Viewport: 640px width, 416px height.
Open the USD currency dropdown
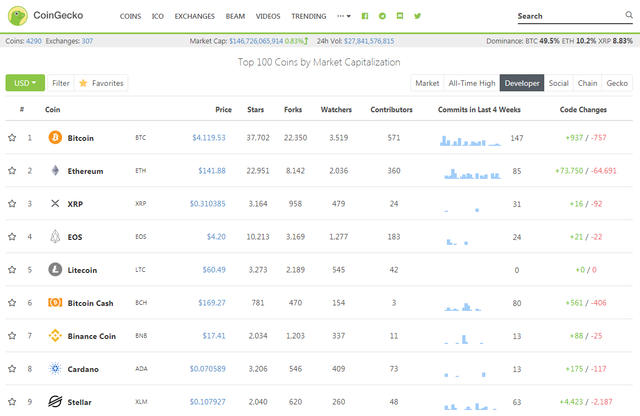[x=25, y=83]
